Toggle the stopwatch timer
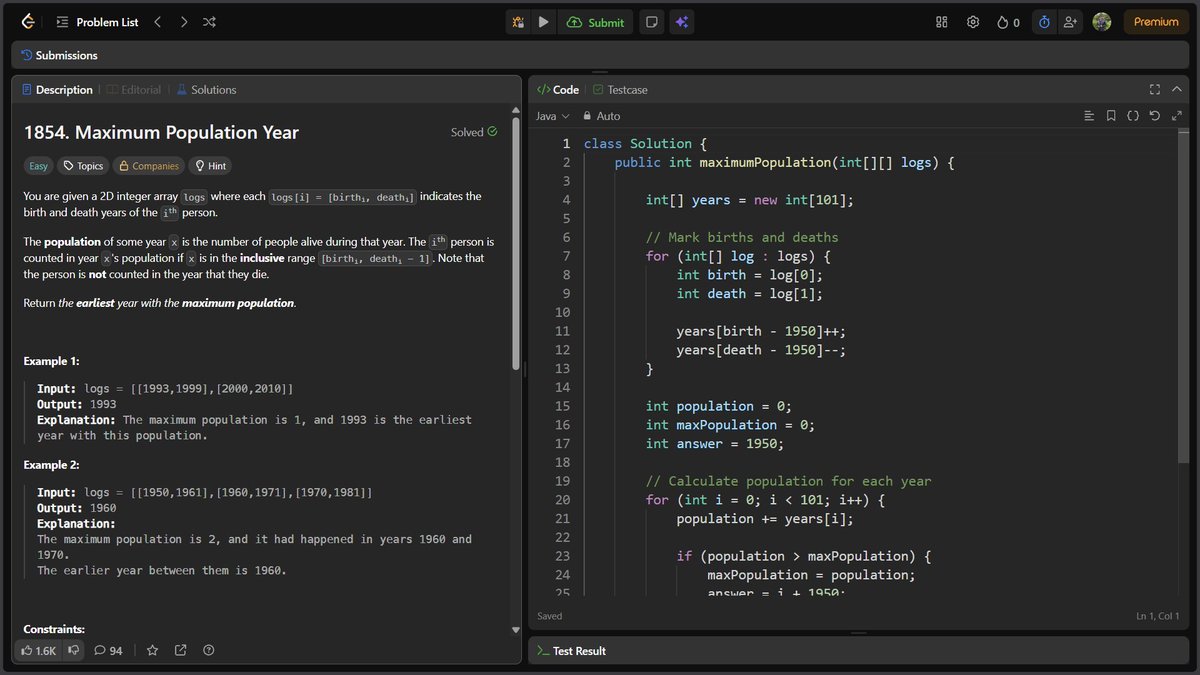 coord(1044,22)
